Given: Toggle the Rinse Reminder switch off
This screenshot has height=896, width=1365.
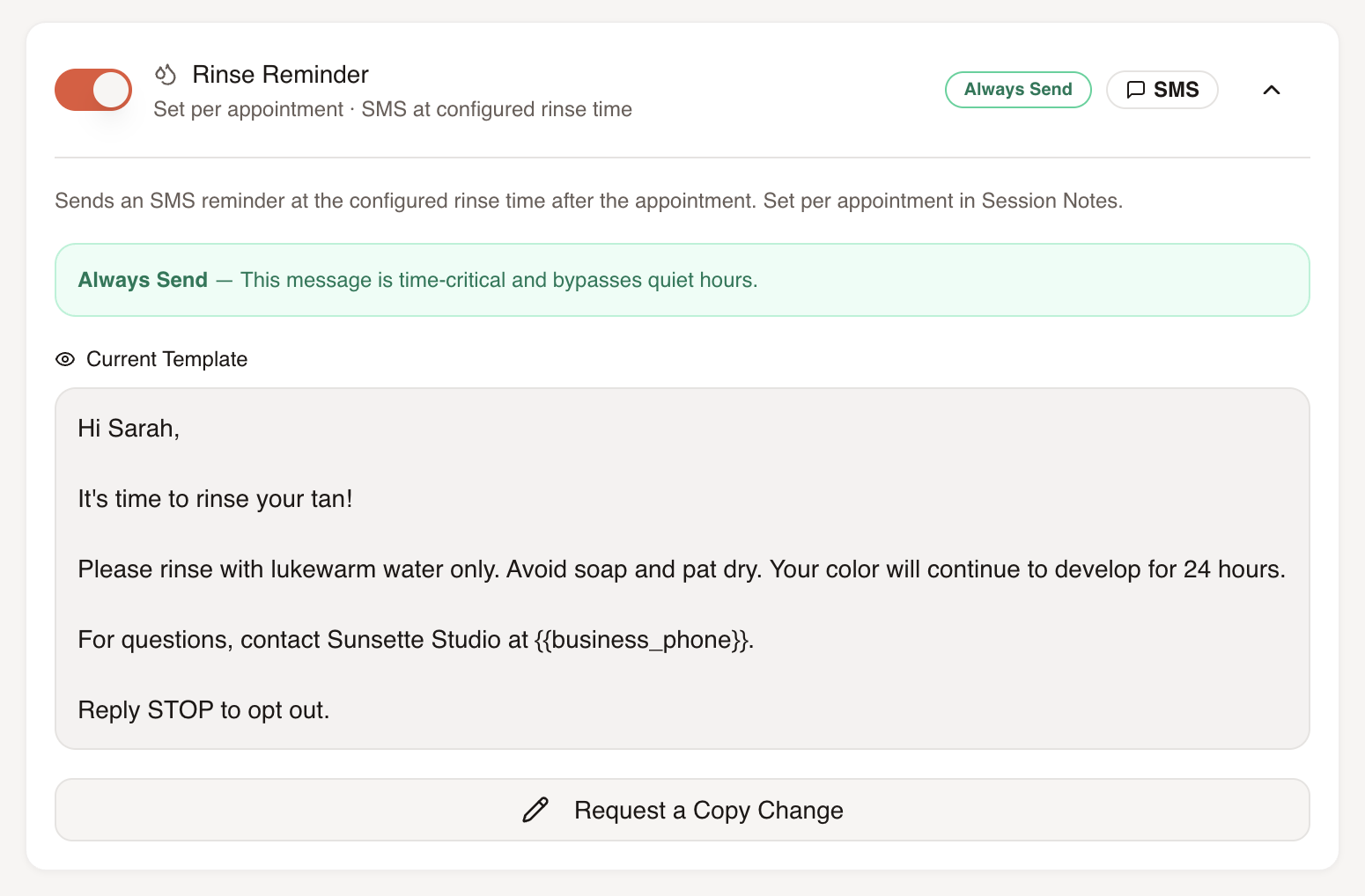Looking at the screenshot, I should pyautogui.click(x=93, y=90).
